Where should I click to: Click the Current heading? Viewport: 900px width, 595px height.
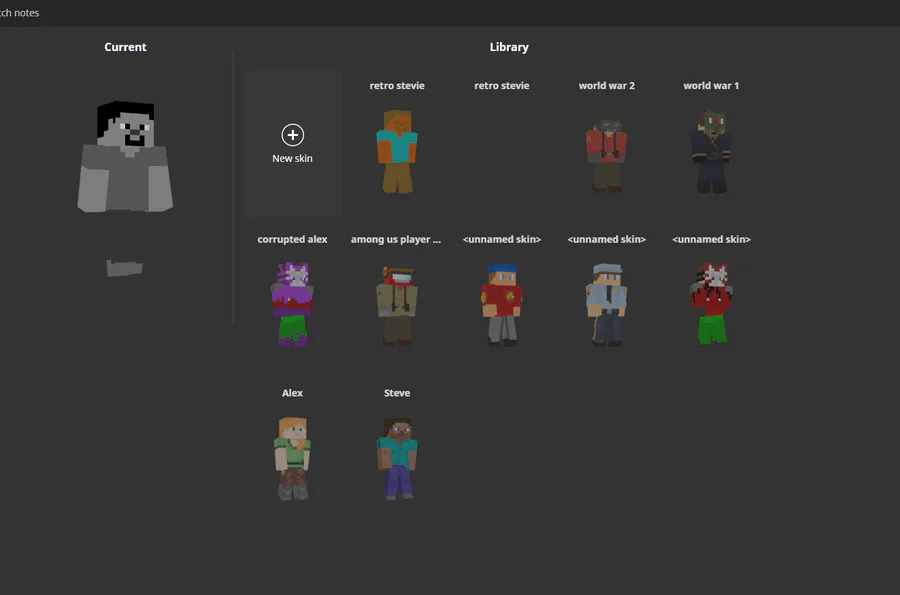point(125,47)
